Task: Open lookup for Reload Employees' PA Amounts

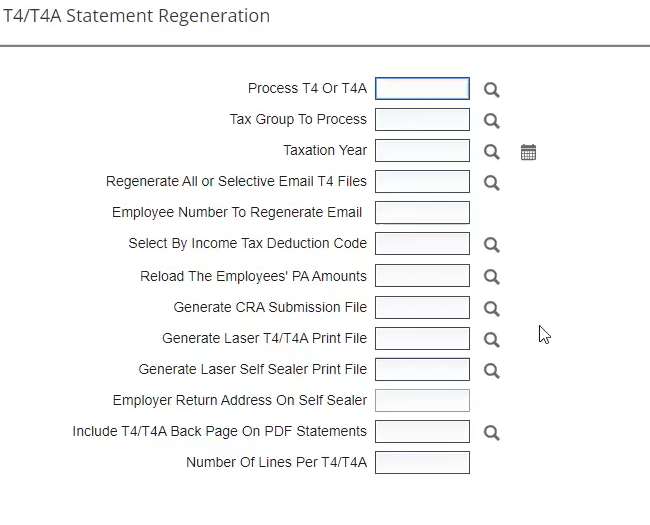Action: (491, 277)
